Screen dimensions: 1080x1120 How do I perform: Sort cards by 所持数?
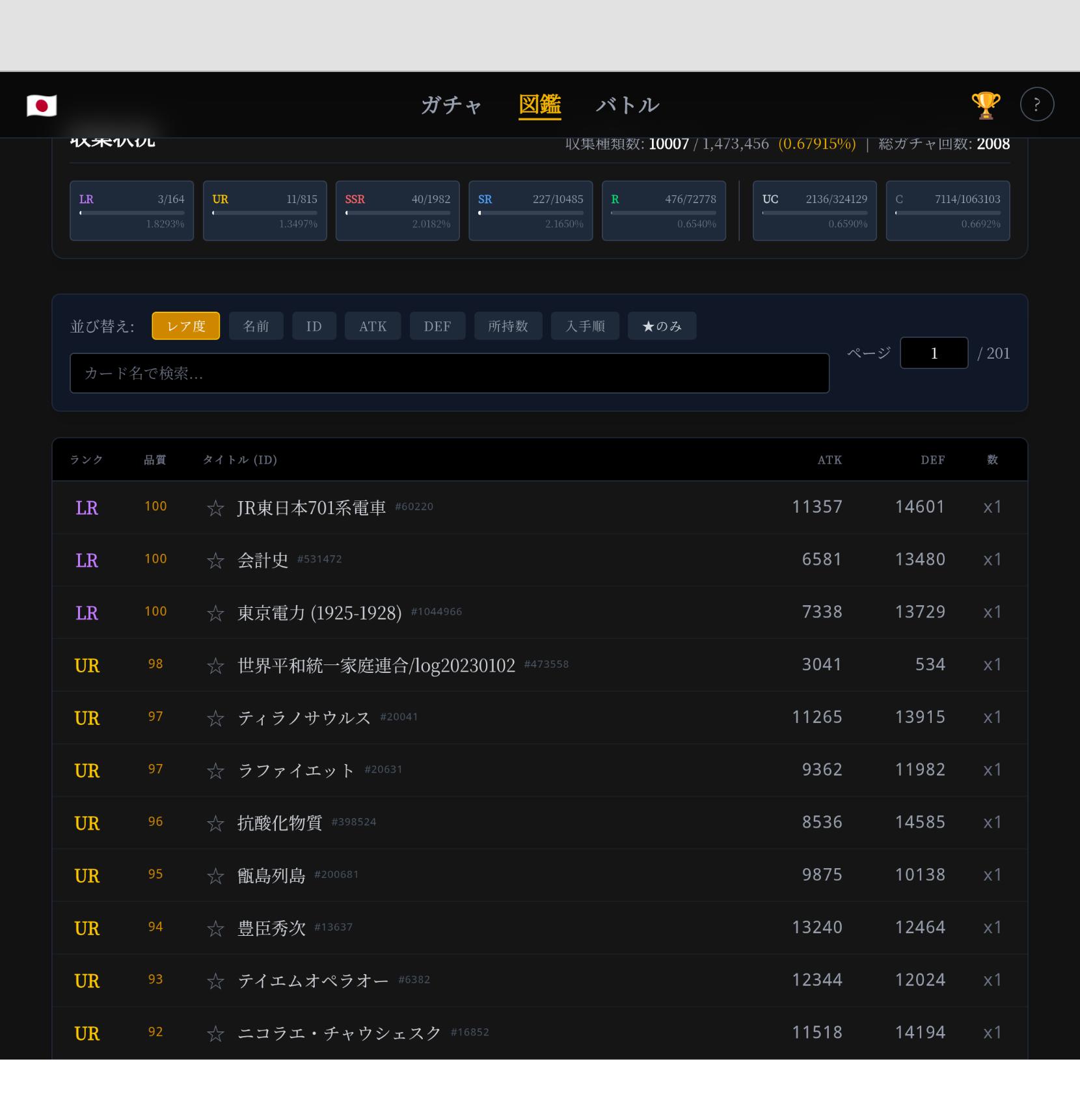pos(507,326)
